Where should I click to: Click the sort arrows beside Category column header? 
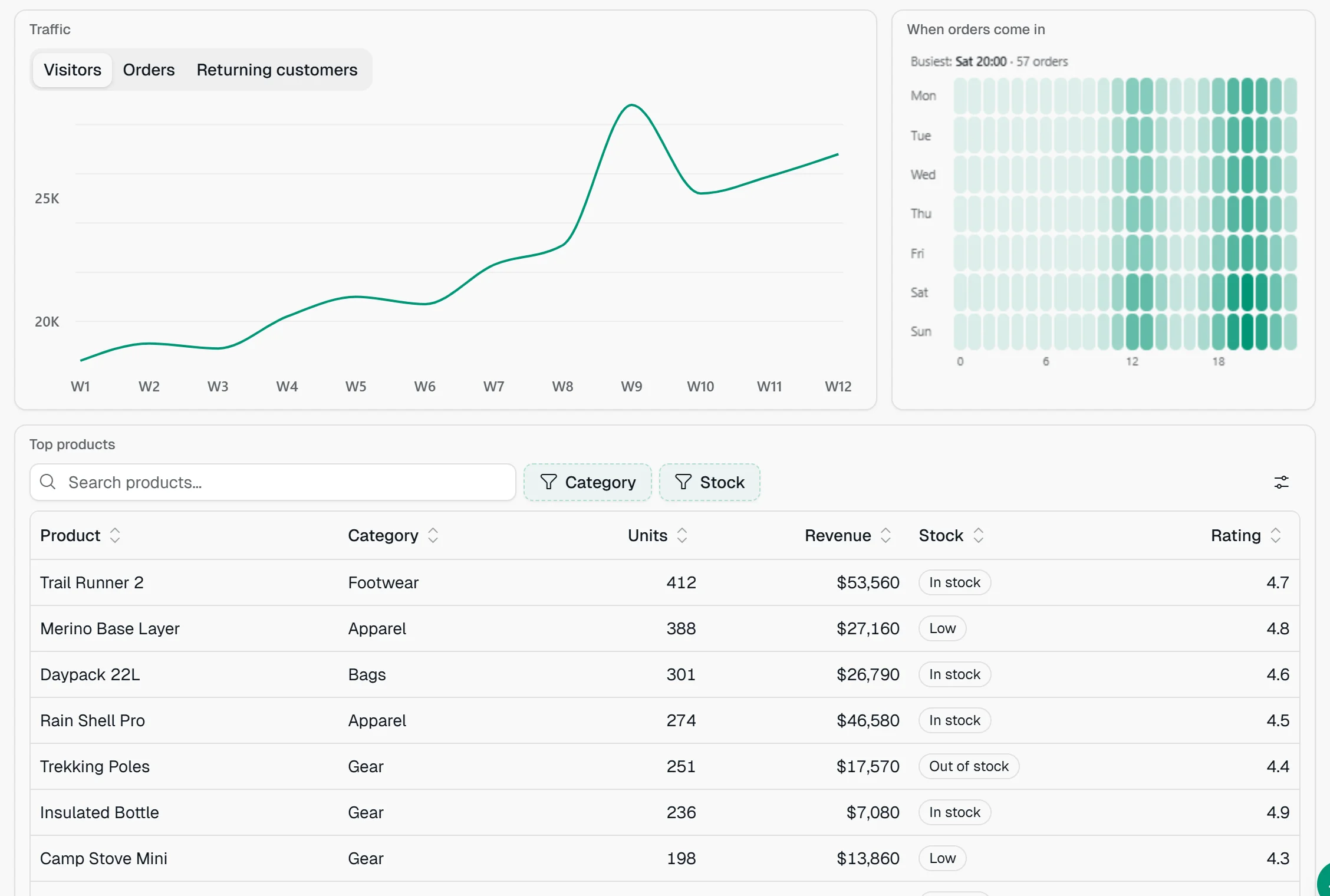point(433,535)
